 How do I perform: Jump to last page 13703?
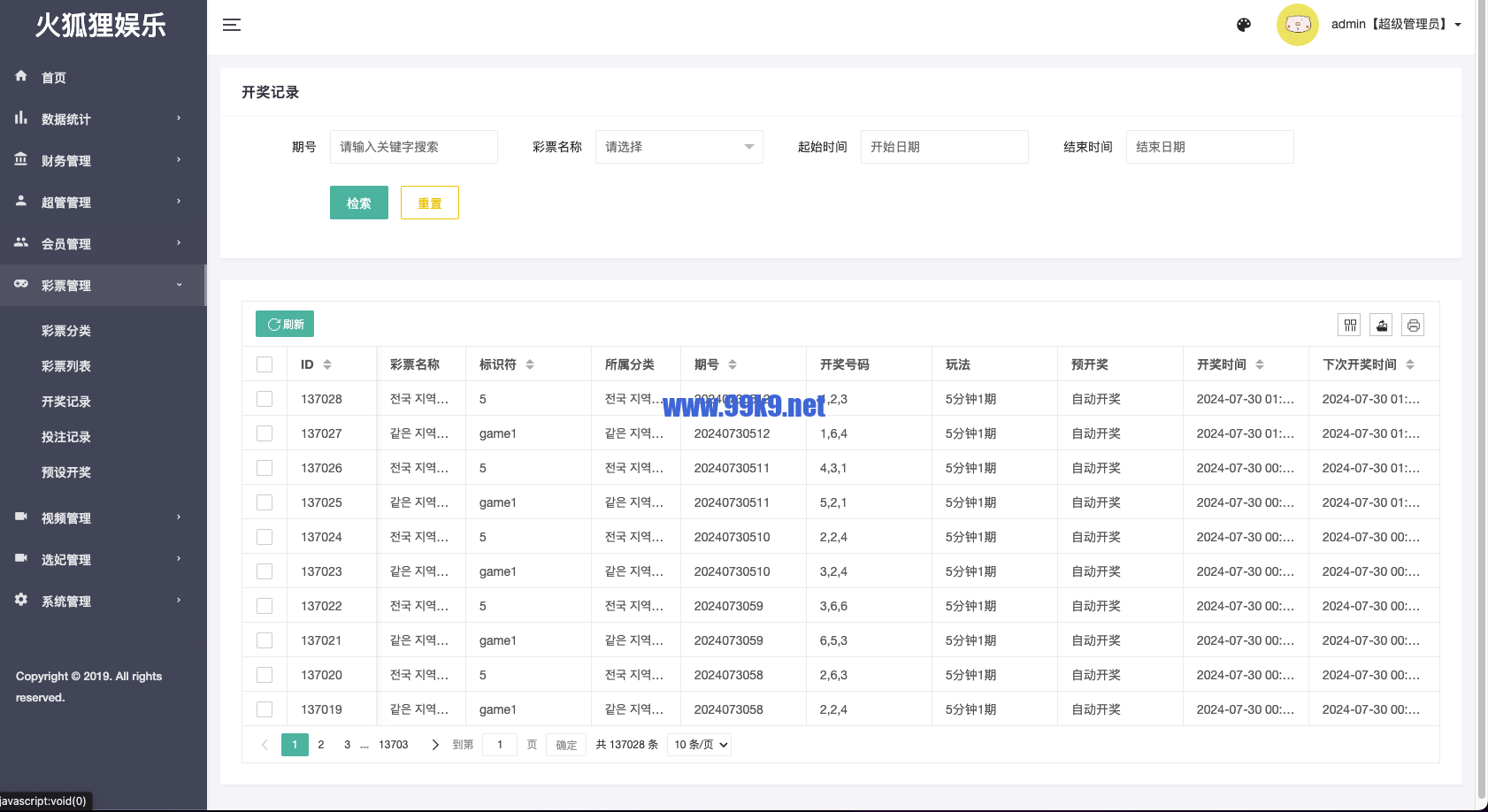pyautogui.click(x=394, y=745)
